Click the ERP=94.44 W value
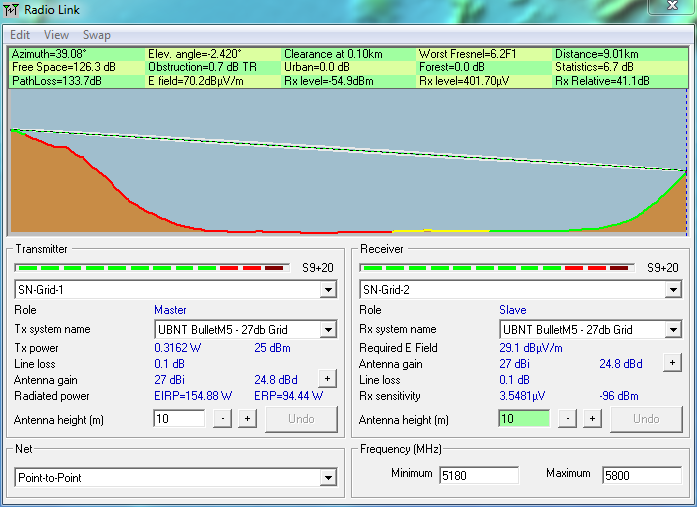This screenshot has height=507, width=697. pos(288,395)
